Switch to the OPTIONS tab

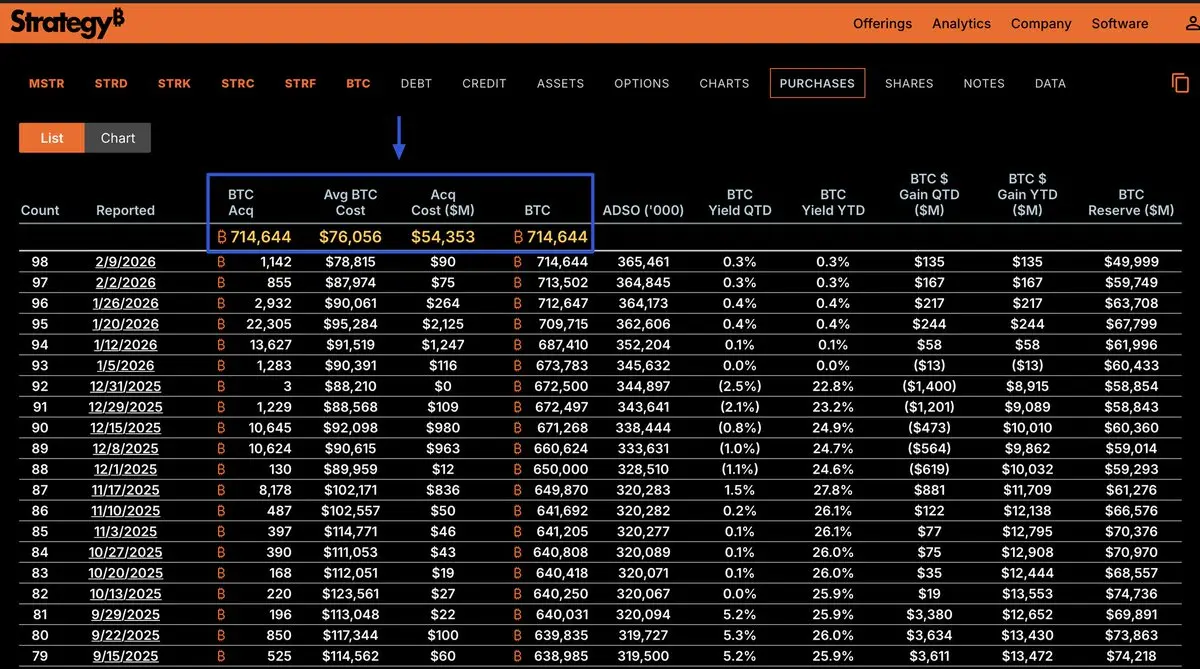642,84
